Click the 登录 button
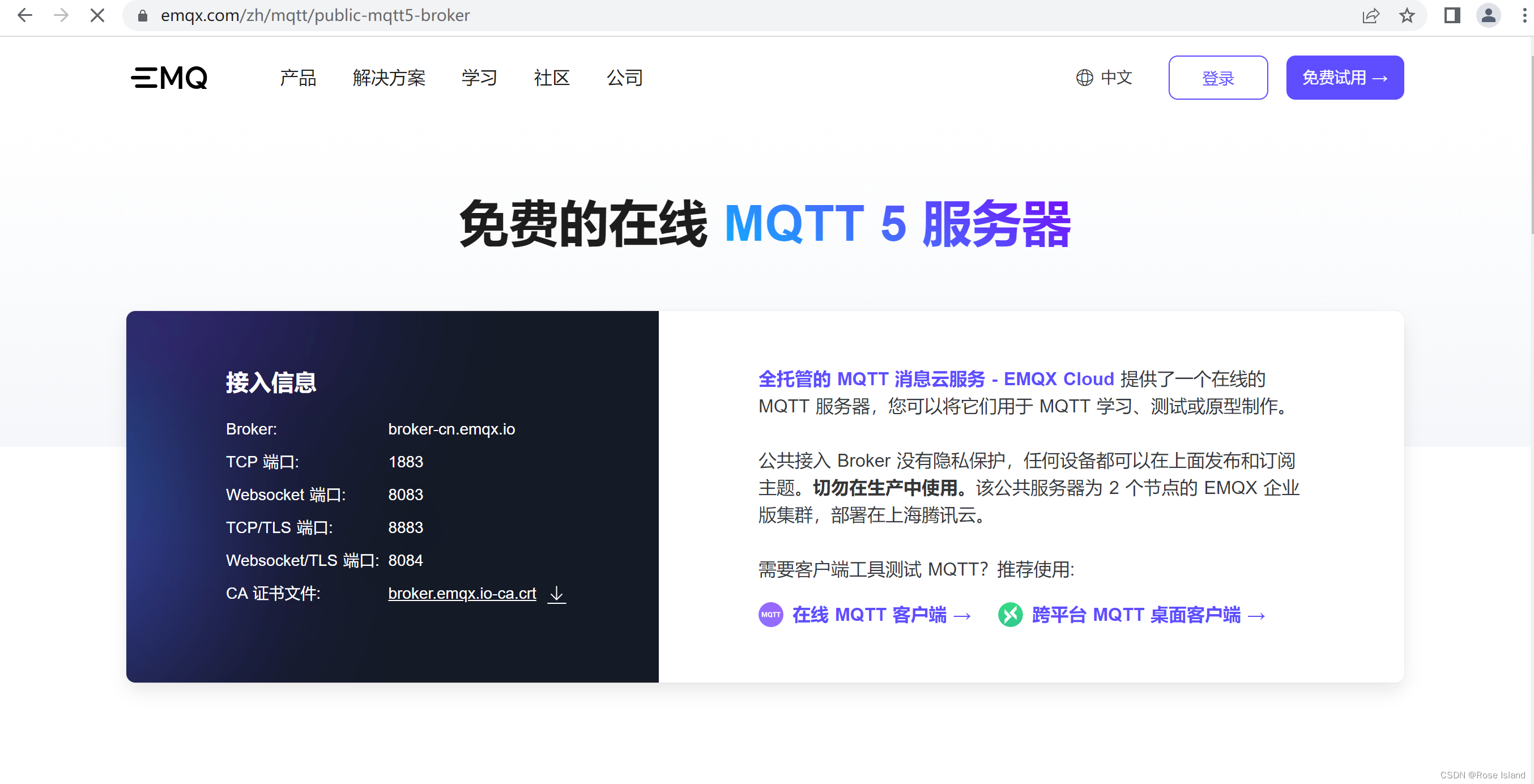Image resolution: width=1534 pixels, height=784 pixels. point(1218,78)
